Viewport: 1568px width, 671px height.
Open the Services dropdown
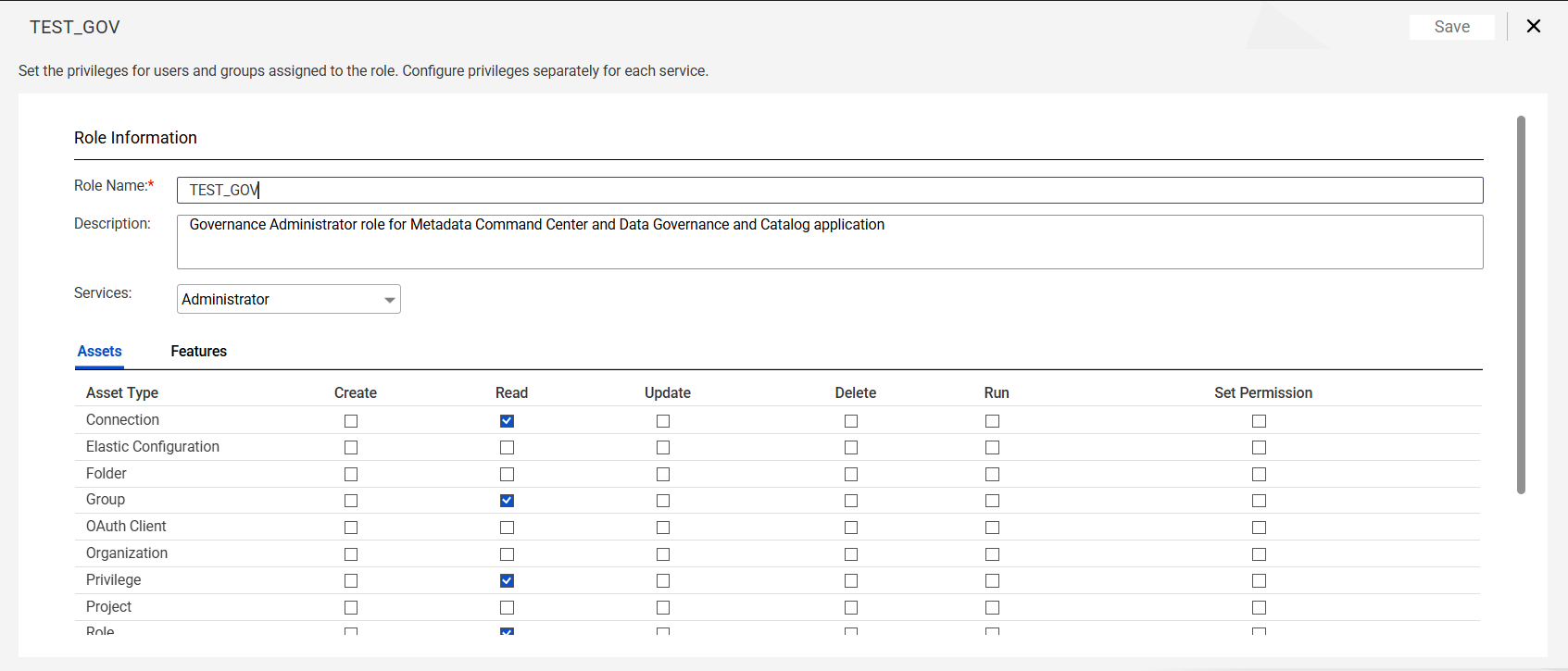point(289,299)
